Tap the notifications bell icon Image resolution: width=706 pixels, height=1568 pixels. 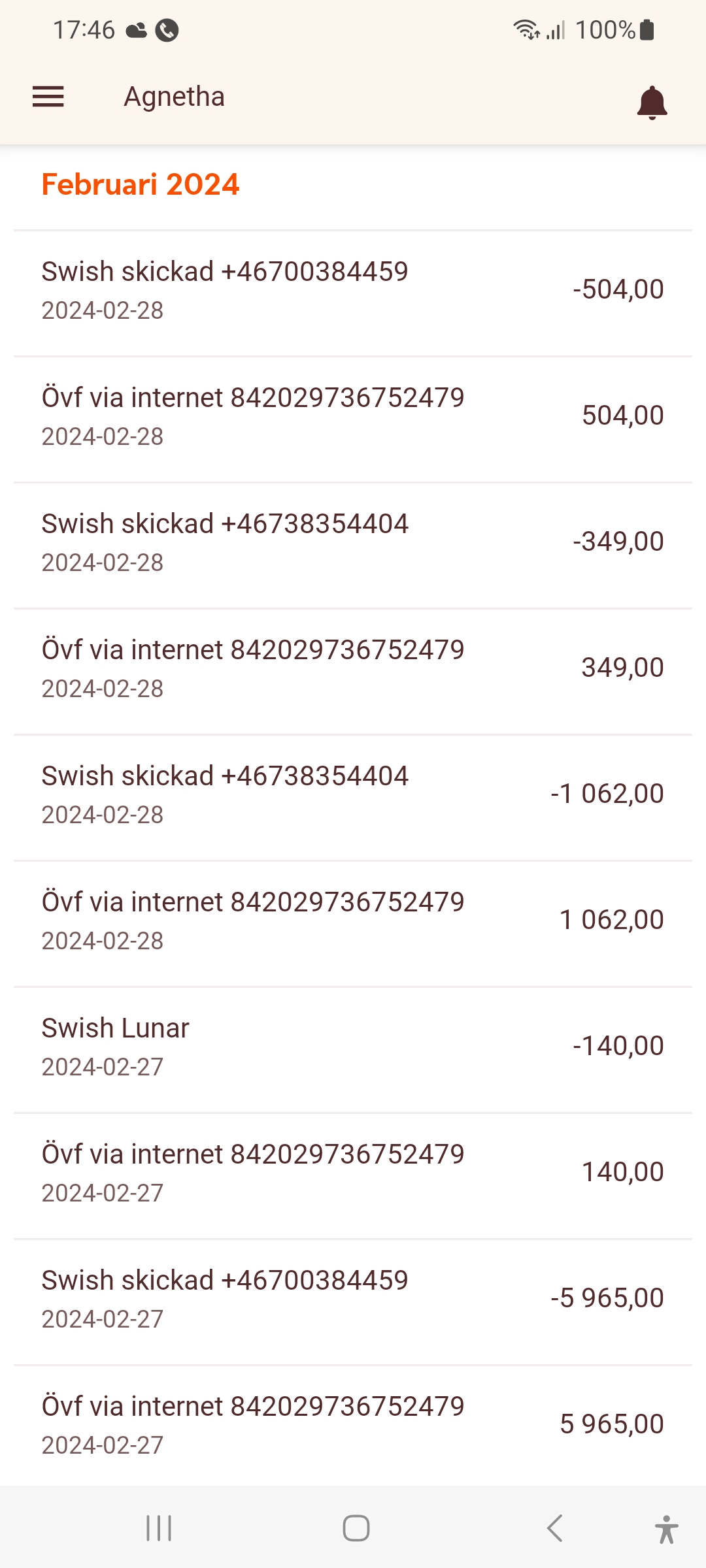[652, 102]
